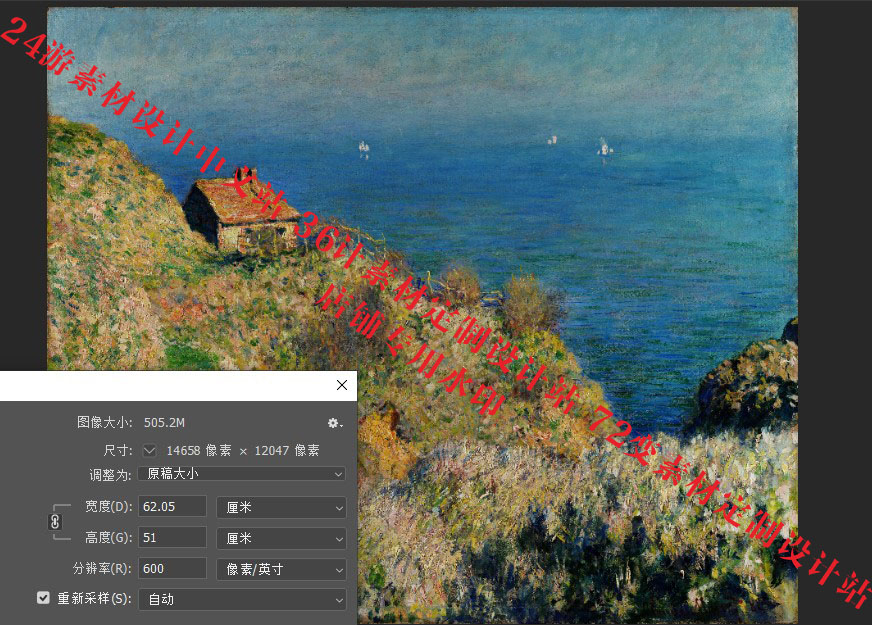Open the resolution unit 像素/英寸 dropdown
Screen dimensions: 872x625
281,569
